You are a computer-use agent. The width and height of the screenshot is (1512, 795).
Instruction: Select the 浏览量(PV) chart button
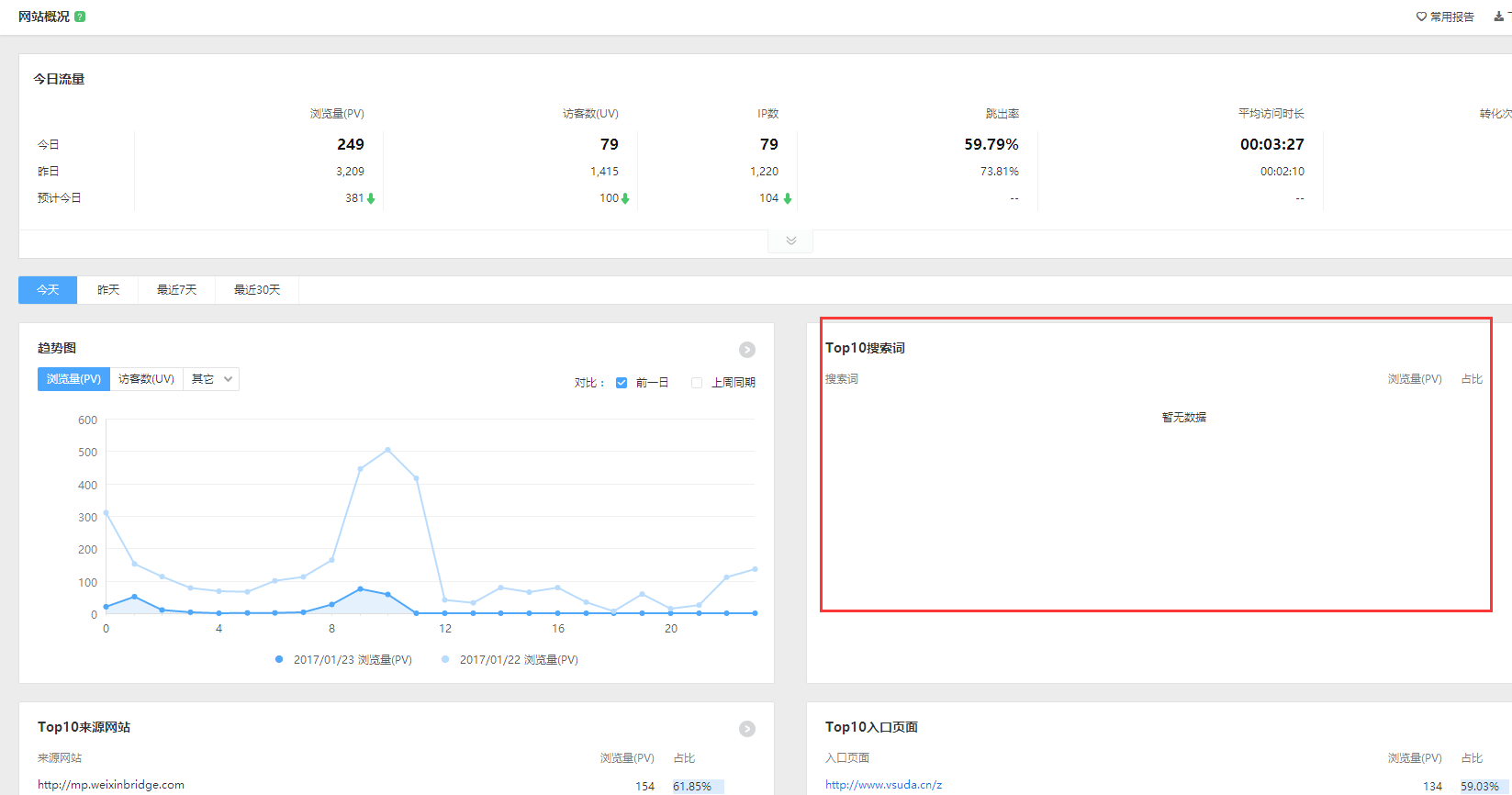click(73, 379)
